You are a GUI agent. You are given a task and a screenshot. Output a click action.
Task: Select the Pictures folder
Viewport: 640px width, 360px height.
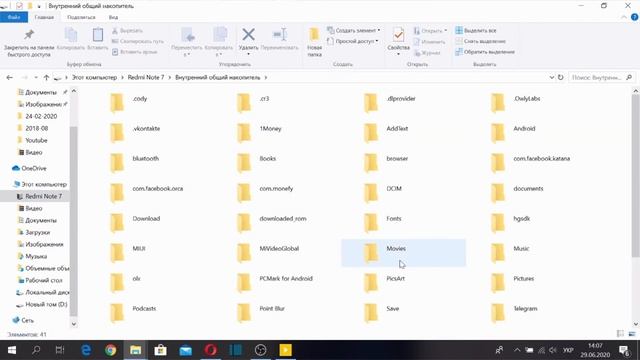513,282
